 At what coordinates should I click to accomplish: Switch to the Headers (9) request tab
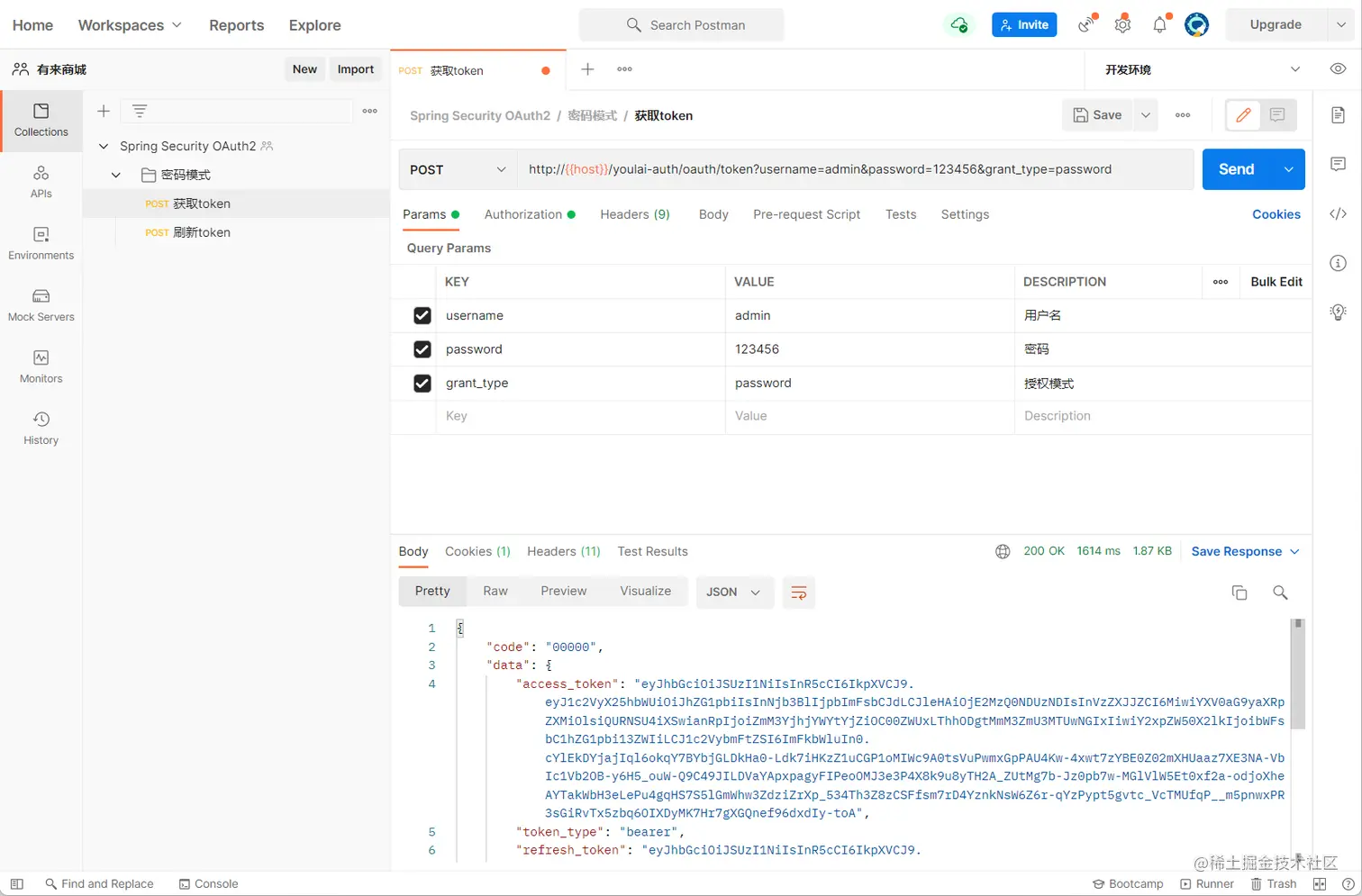tap(635, 214)
